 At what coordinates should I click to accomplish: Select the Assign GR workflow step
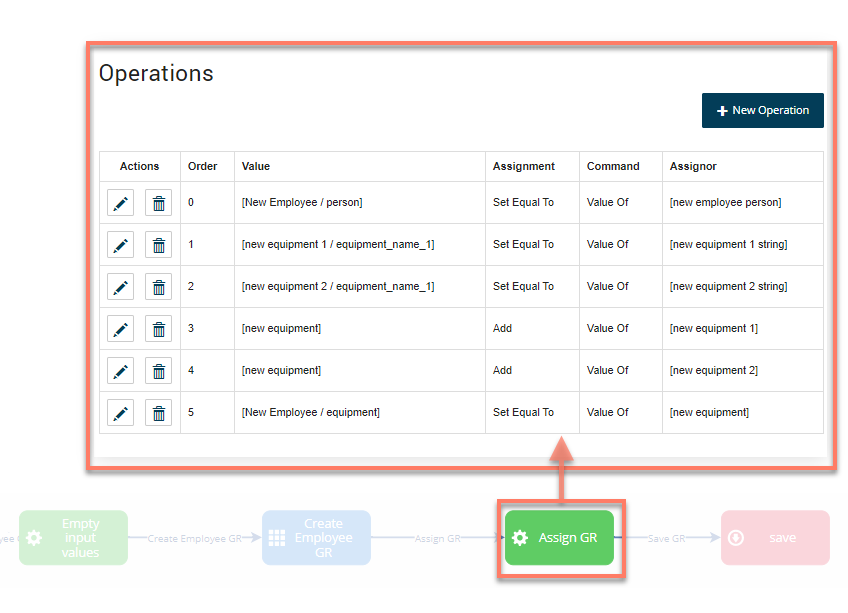pyautogui.click(x=560, y=537)
